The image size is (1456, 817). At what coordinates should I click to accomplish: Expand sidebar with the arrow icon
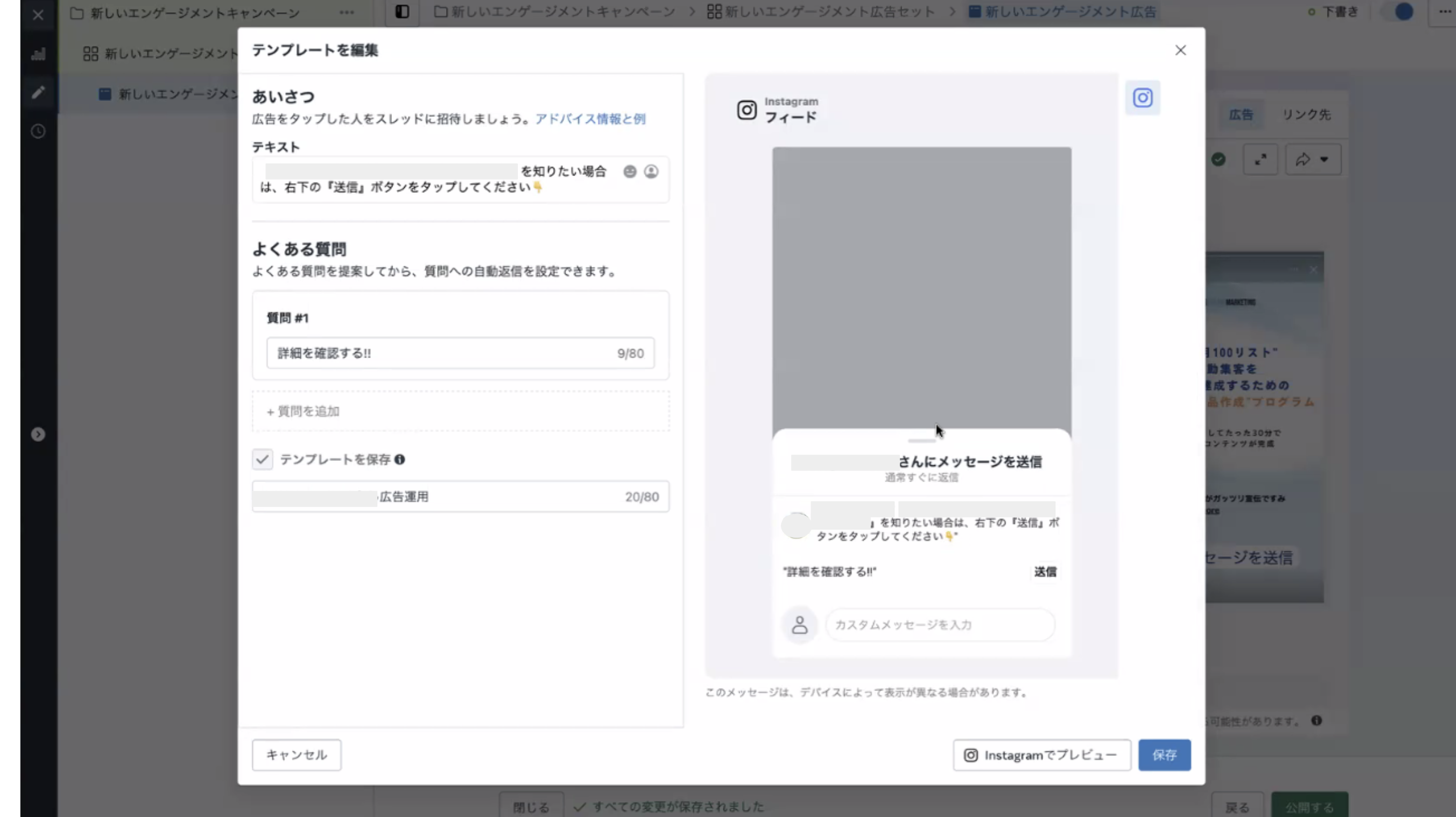[38, 434]
